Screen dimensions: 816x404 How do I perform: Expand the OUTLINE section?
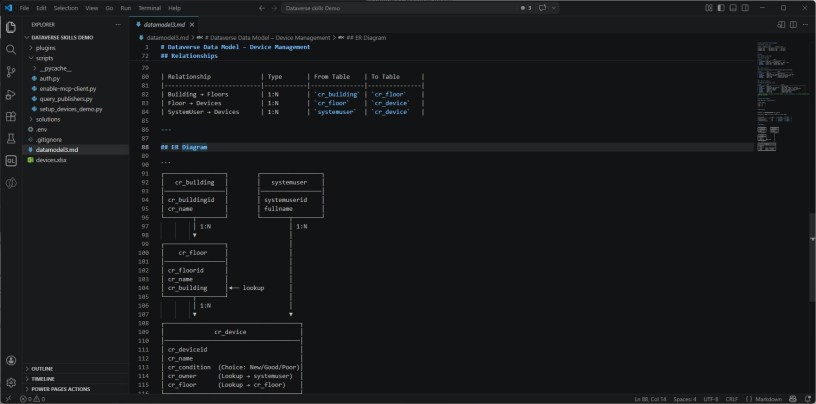click(x=42, y=368)
